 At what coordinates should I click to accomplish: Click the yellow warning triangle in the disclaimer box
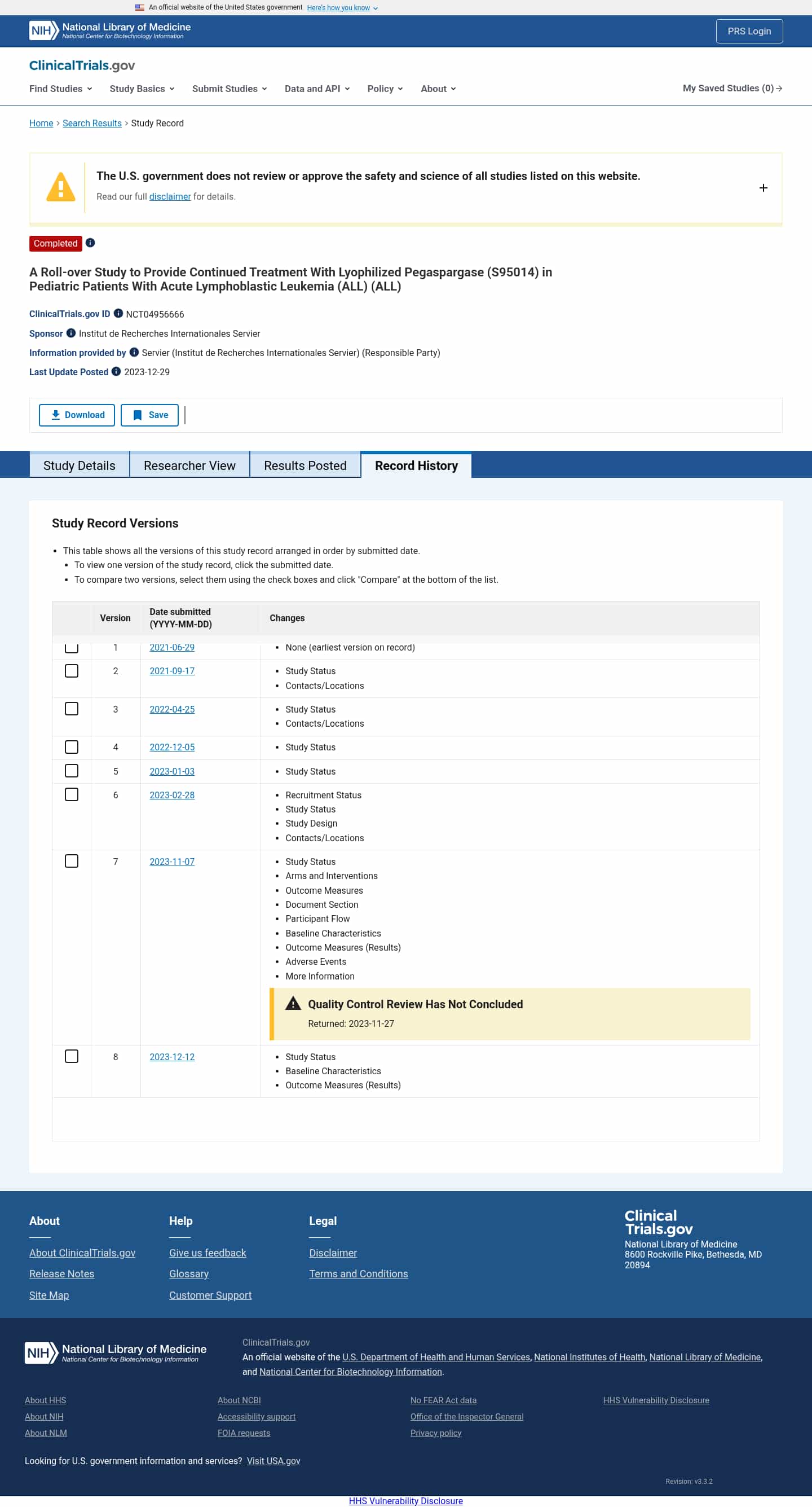point(61,187)
